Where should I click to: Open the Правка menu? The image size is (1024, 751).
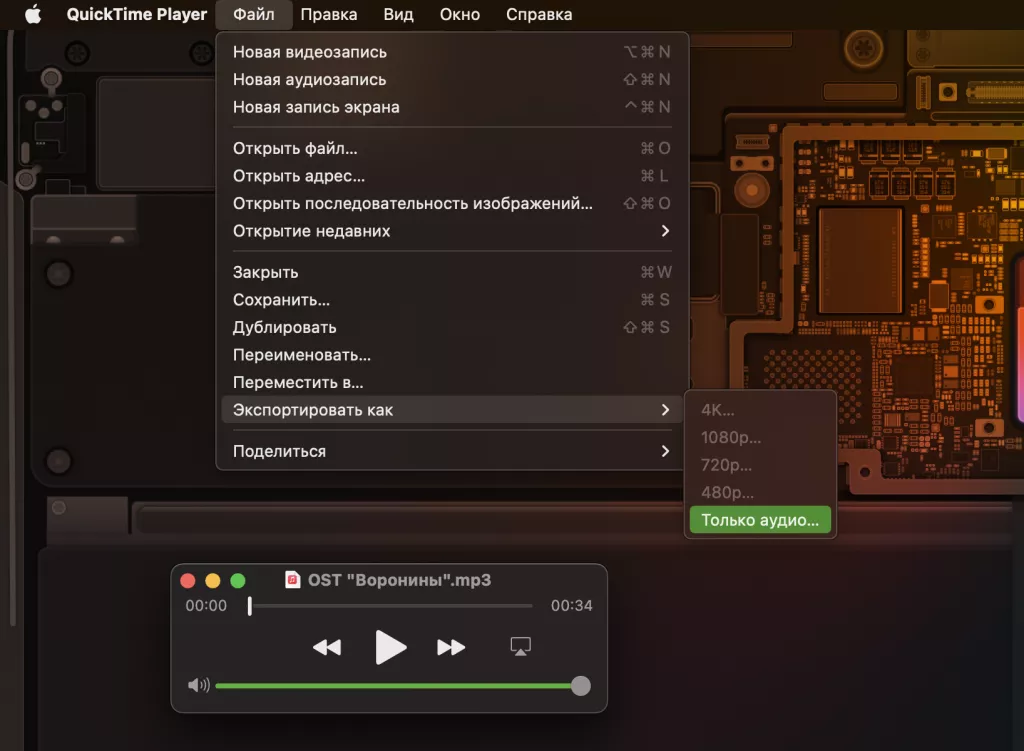point(330,14)
